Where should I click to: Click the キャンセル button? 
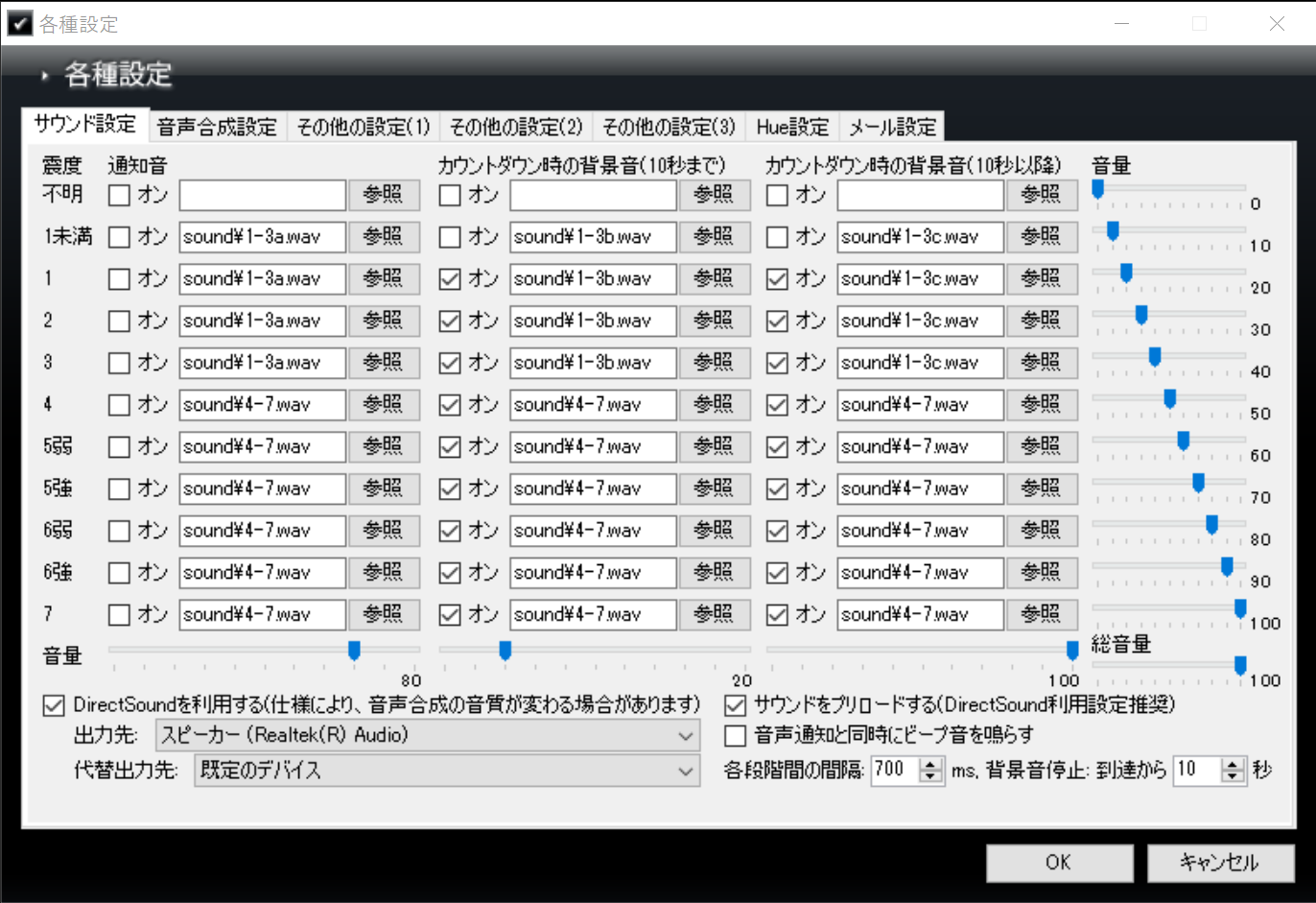1220,863
